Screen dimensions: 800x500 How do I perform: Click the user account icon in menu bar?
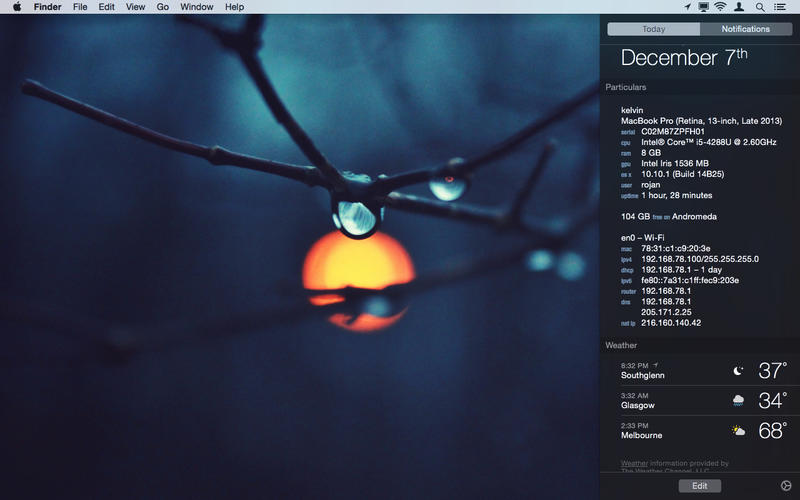click(x=739, y=7)
